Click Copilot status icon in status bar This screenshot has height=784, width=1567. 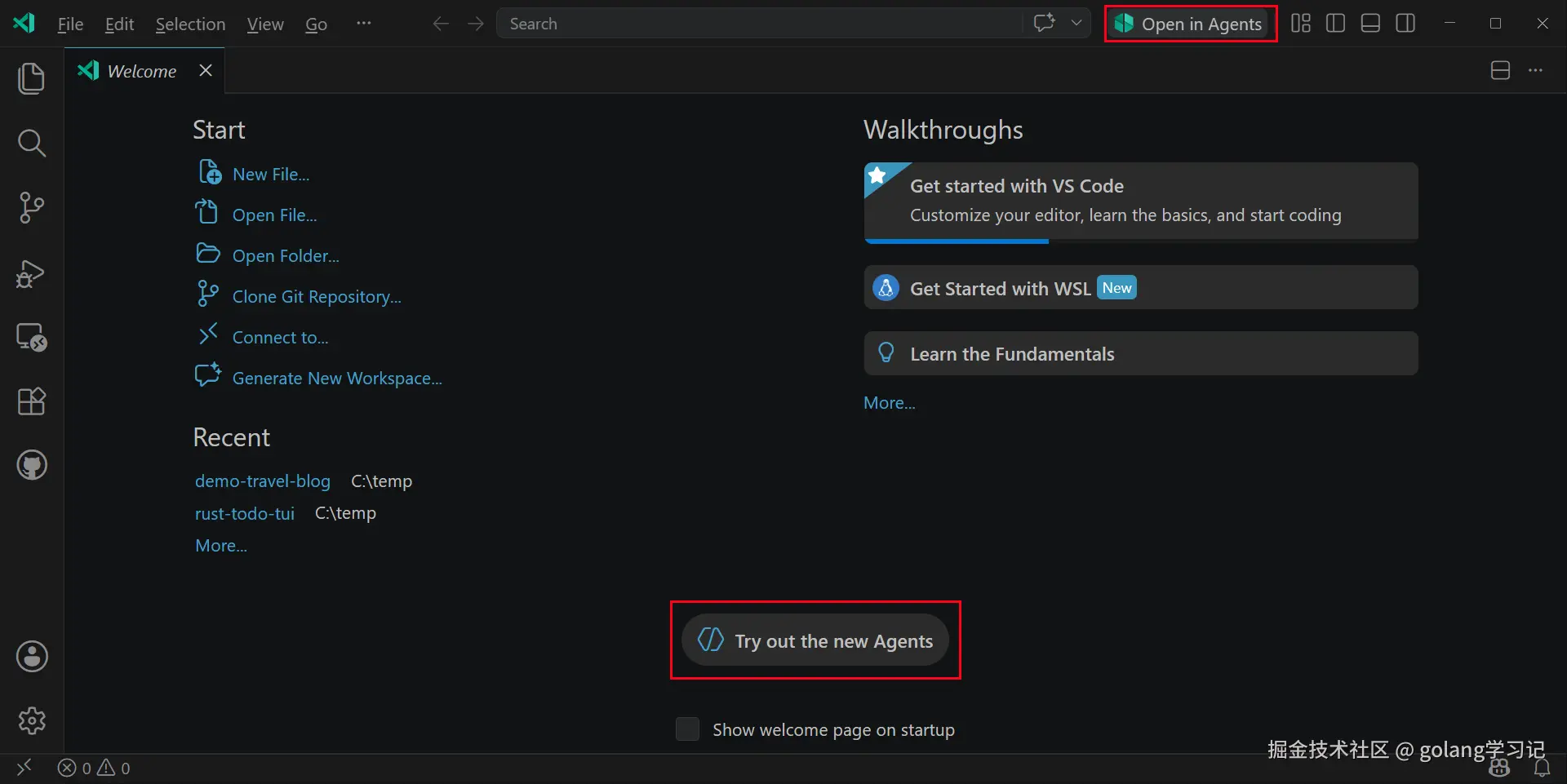click(x=1499, y=768)
